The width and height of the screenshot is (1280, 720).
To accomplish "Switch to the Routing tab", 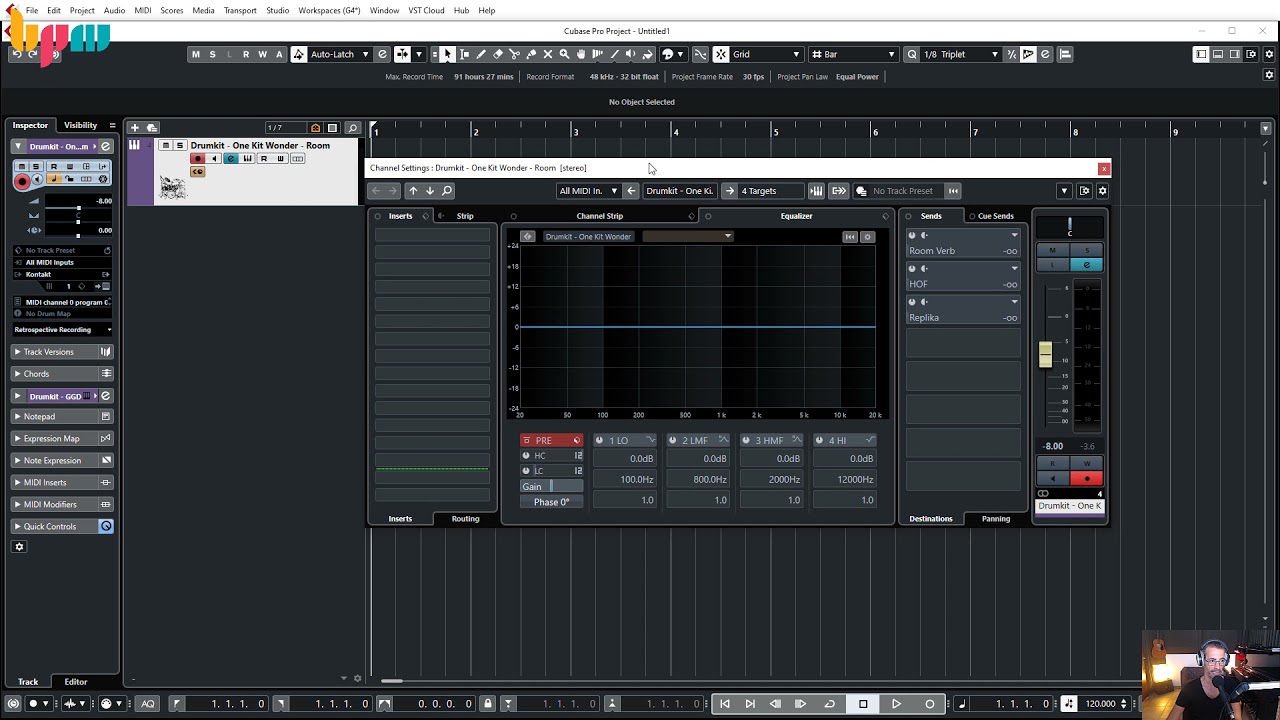I will point(465,519).
